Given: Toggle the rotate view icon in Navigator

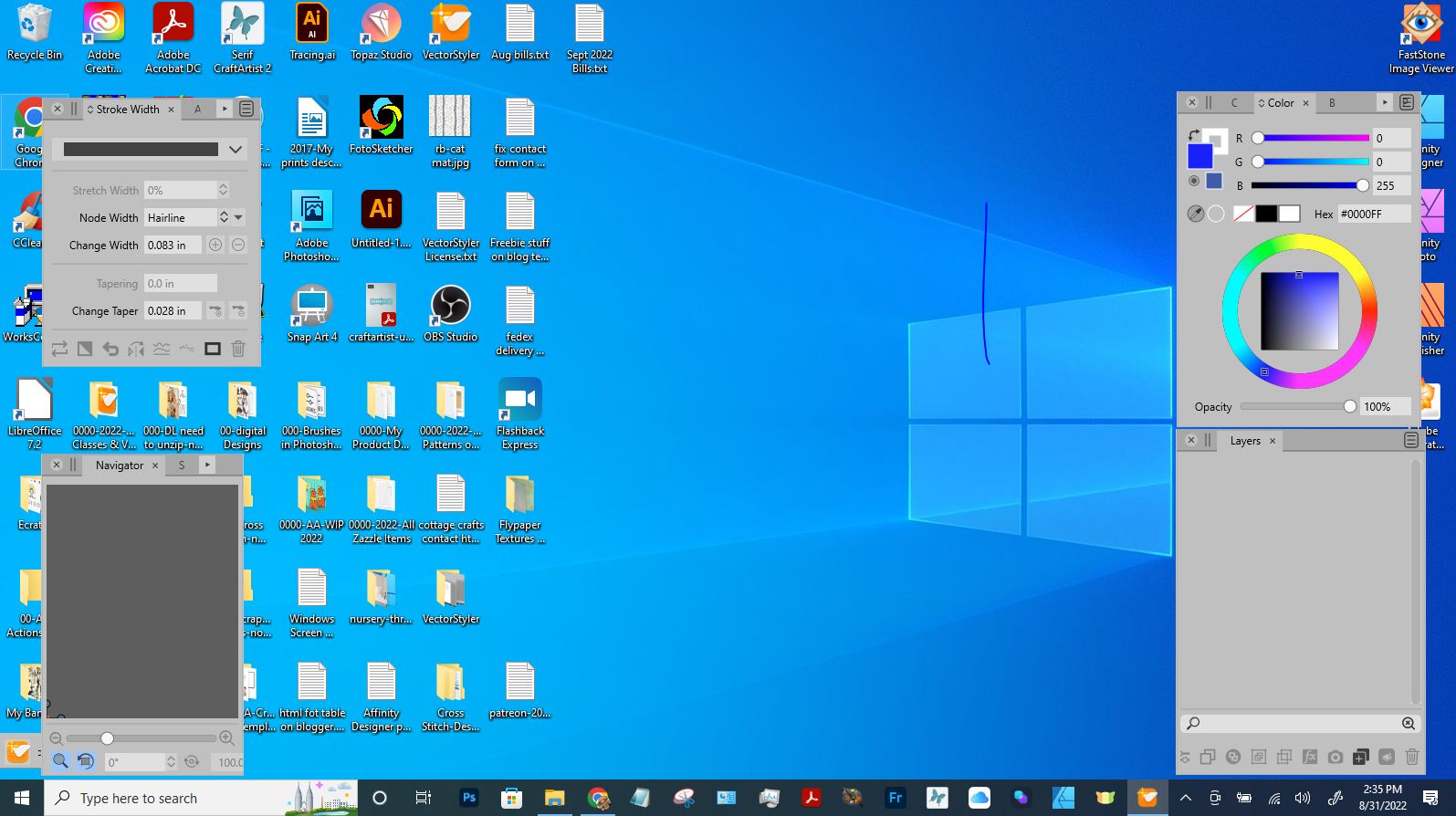Looking at the screenshot, I should (x=85, y=760).
